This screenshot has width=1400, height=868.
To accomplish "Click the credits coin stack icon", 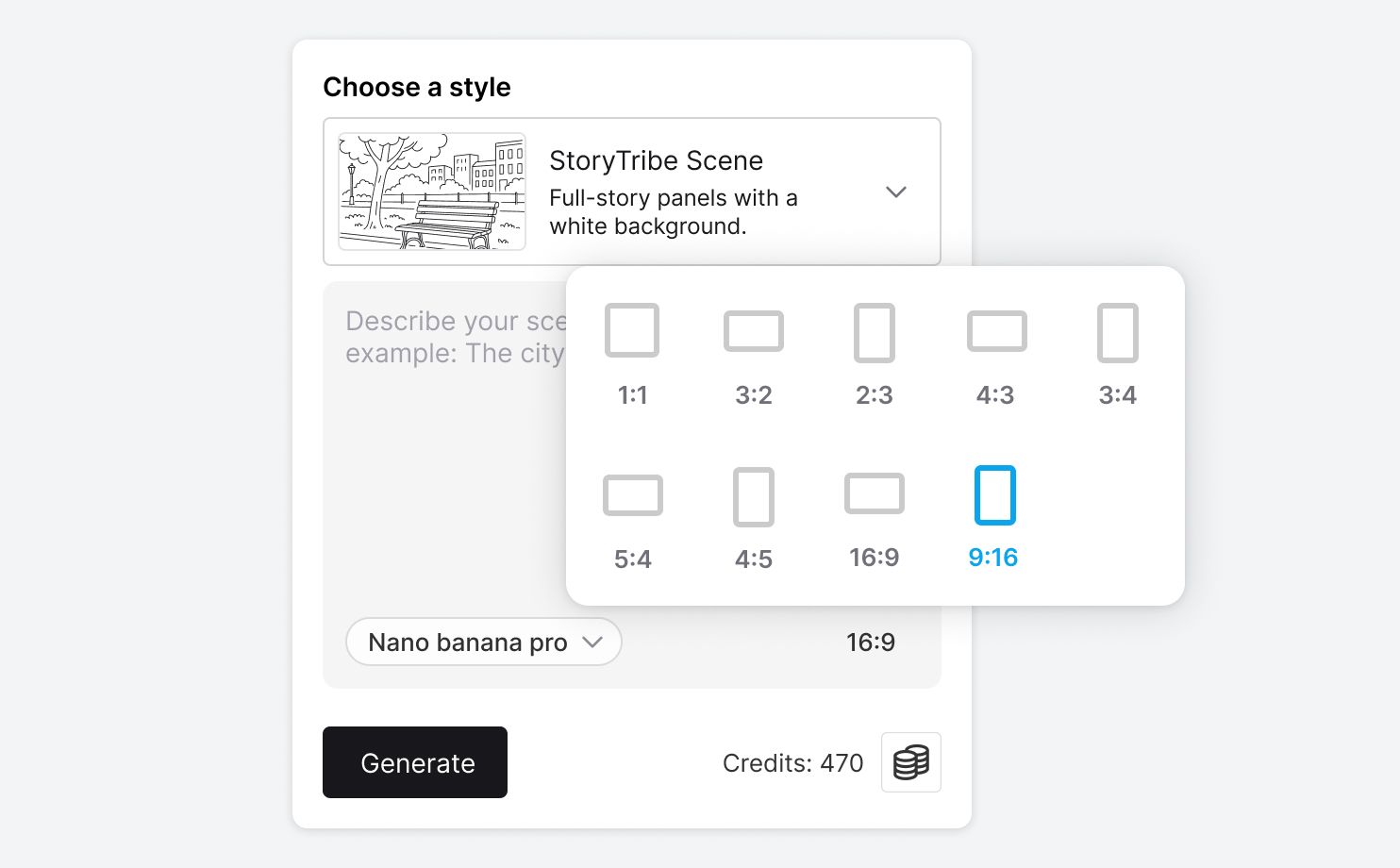I will tap(910, 762).
